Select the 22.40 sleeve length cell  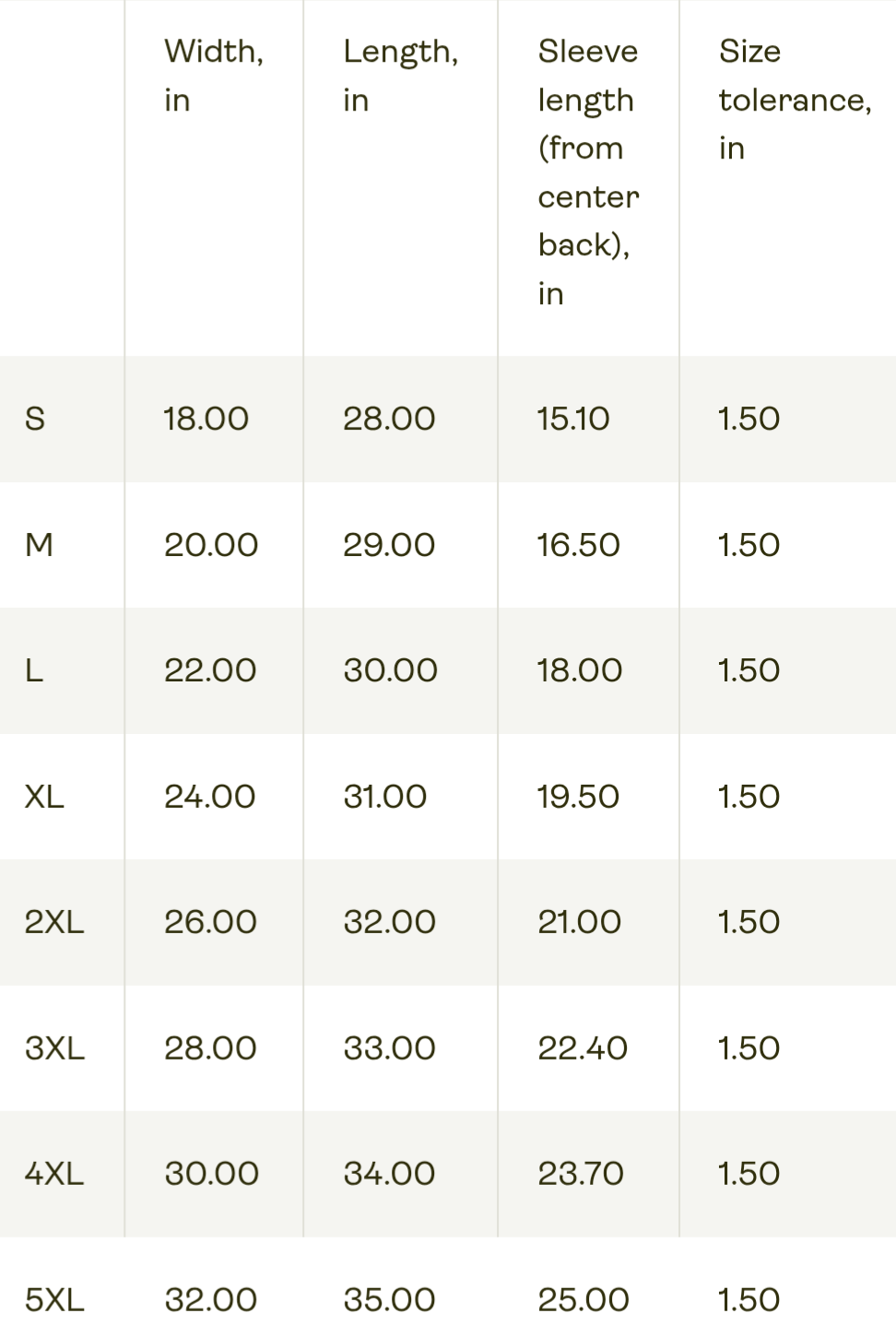point(583,1048)
